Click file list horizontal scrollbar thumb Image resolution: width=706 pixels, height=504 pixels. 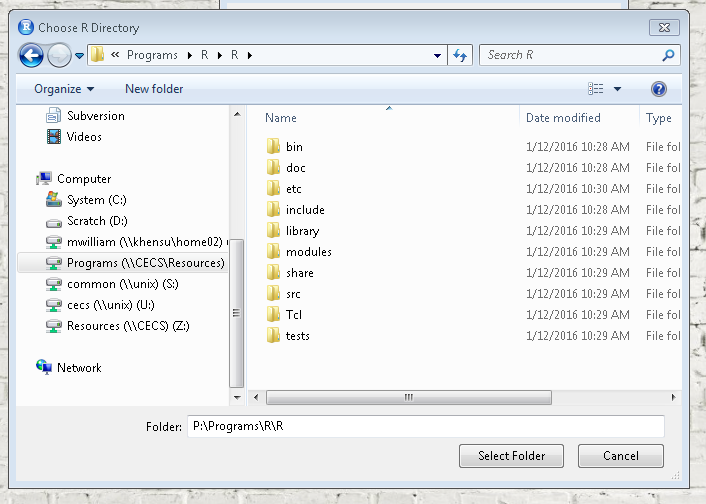(x=409, y=397)
